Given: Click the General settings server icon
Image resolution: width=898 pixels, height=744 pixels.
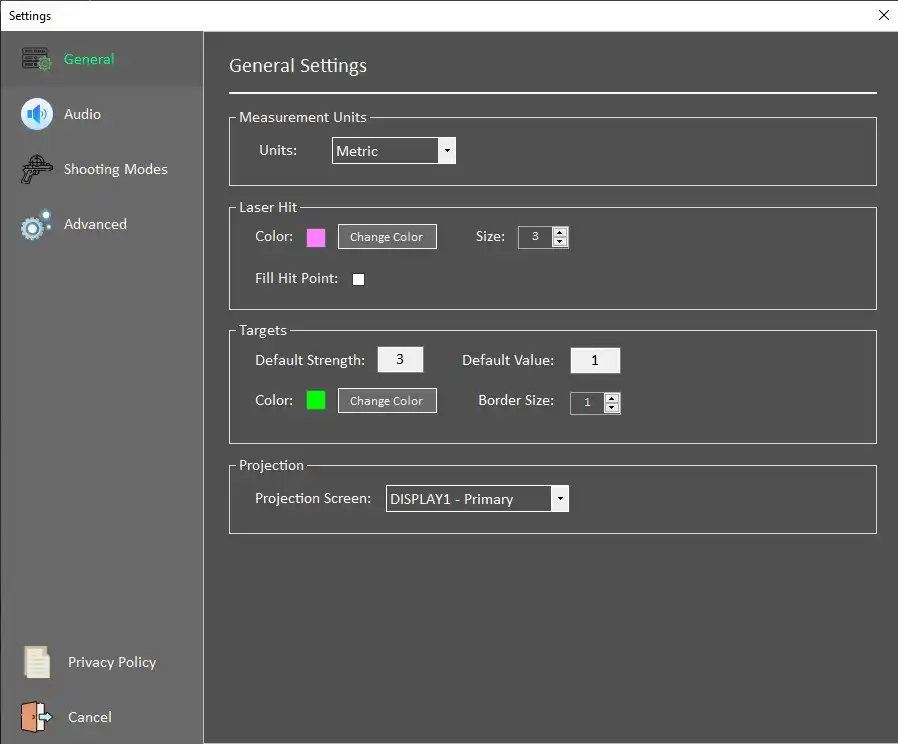Looking at the screenshot, I should pyautogui.click(x=37, y=60).
